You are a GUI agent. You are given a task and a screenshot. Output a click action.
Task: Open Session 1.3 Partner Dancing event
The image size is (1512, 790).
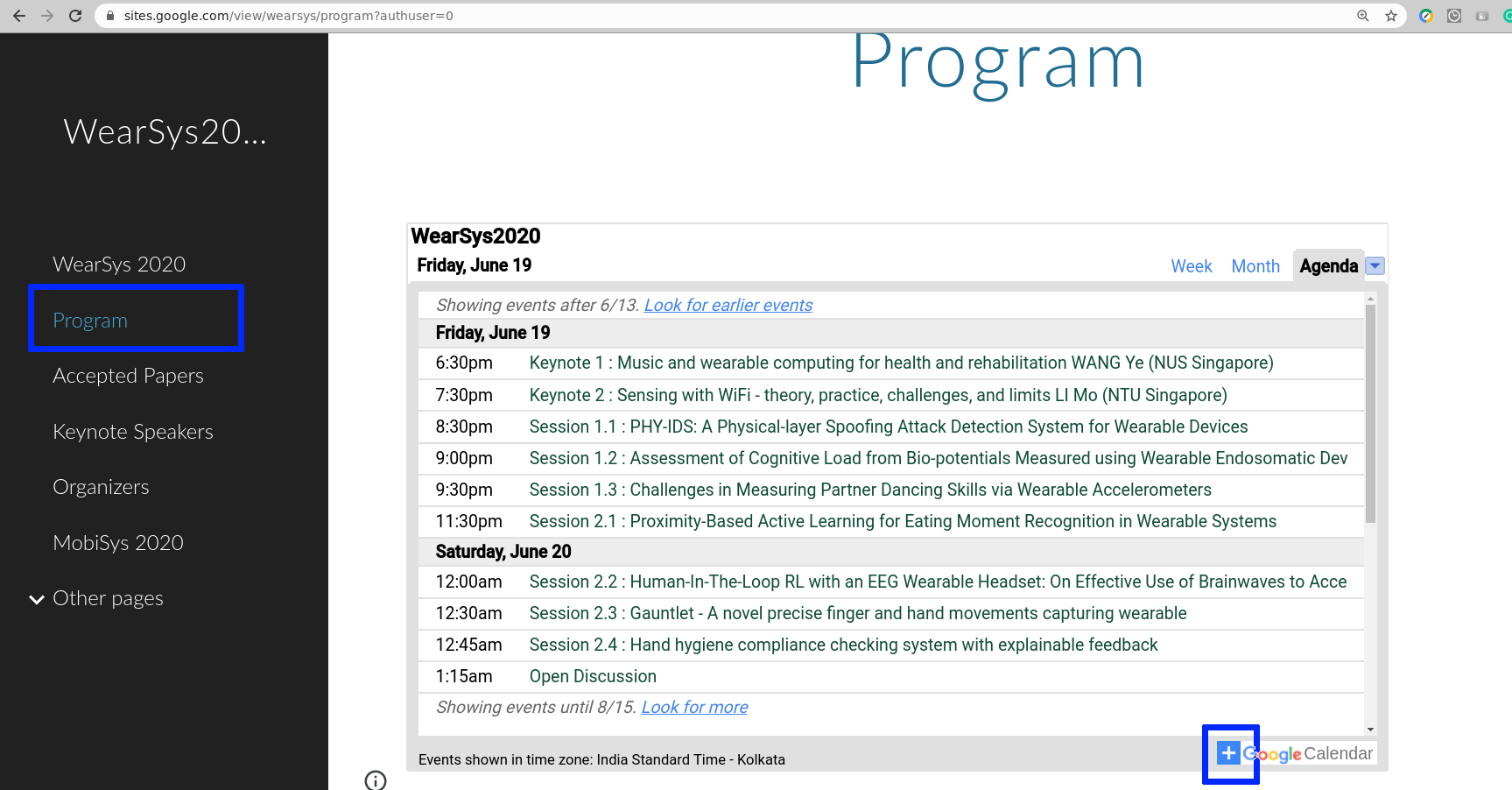pos(870,490)
